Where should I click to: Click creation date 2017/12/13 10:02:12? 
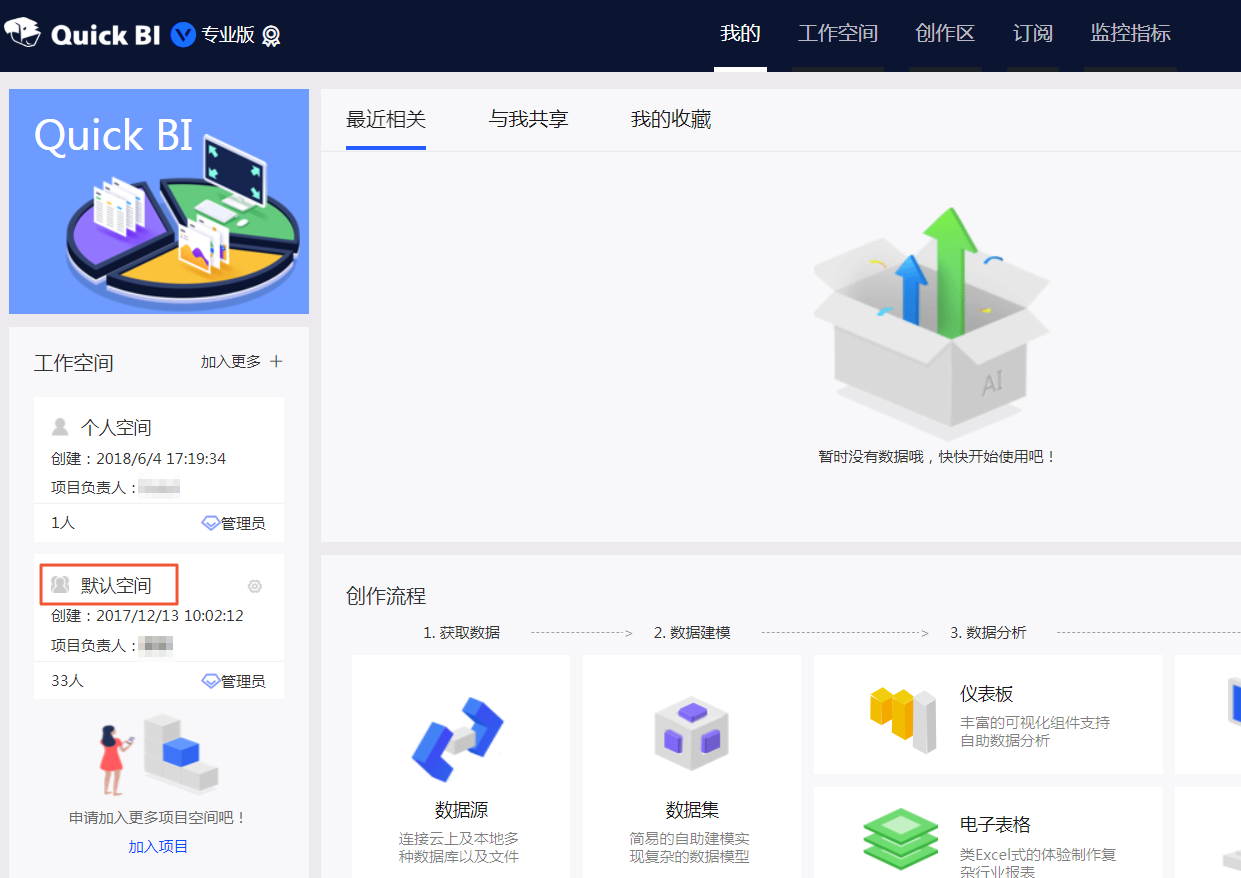click(170, 616)
